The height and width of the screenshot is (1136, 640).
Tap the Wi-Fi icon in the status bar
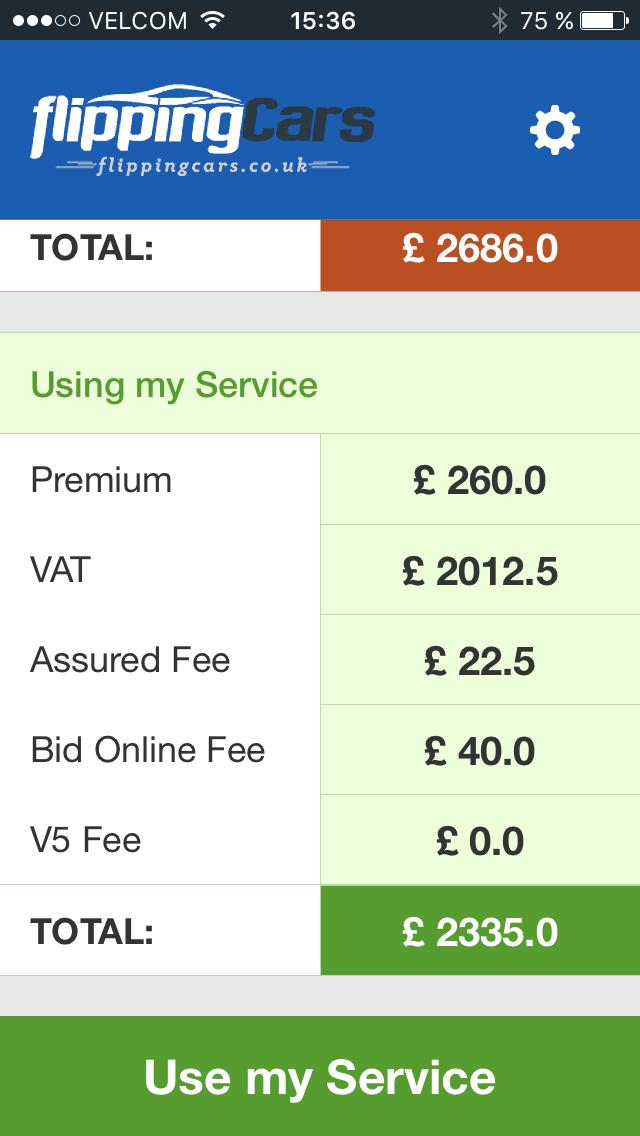pyautogui.click(x=215, y=18)
